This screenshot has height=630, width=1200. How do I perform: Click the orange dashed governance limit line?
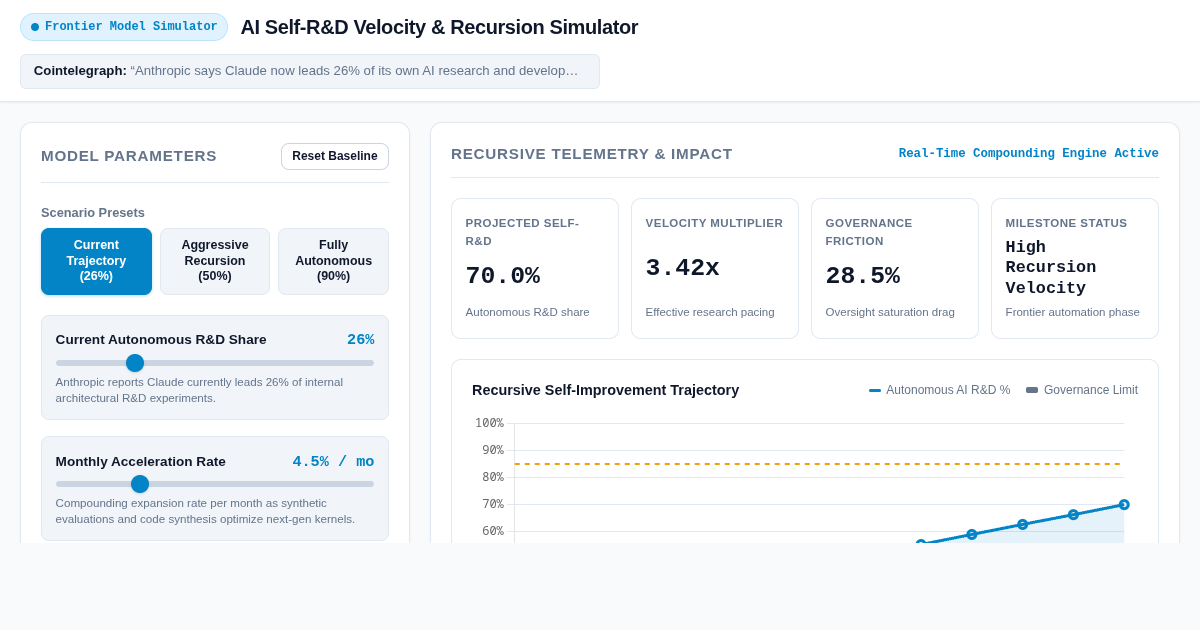pyautogui.click(x=818, y=464)
